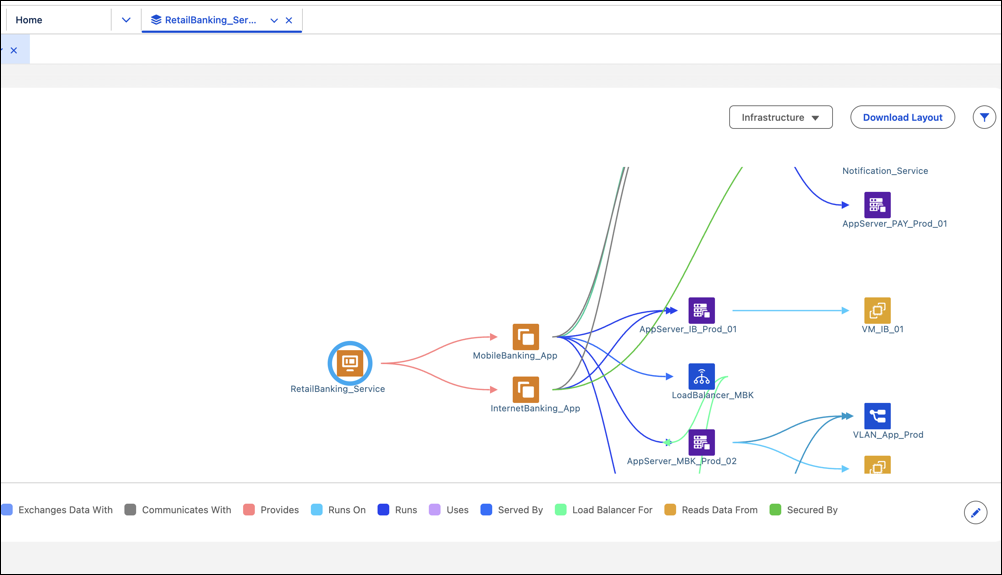Expand the RetailBanking_Ser... tab chevron menu
1002x575 pixels.
tap(274, 20)
